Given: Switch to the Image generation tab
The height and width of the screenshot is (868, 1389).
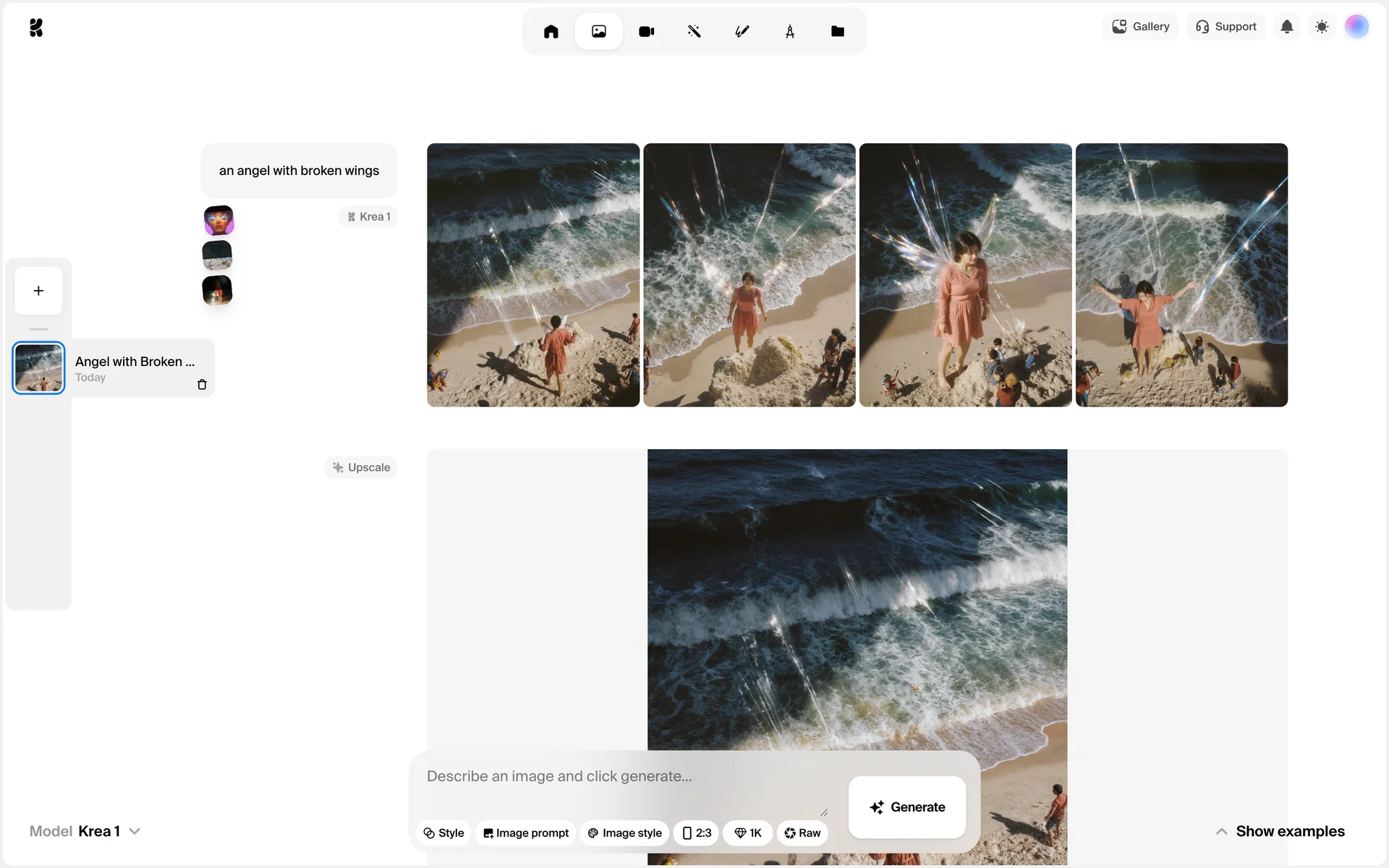Looking at the screenshot, I should coord(598,31).
